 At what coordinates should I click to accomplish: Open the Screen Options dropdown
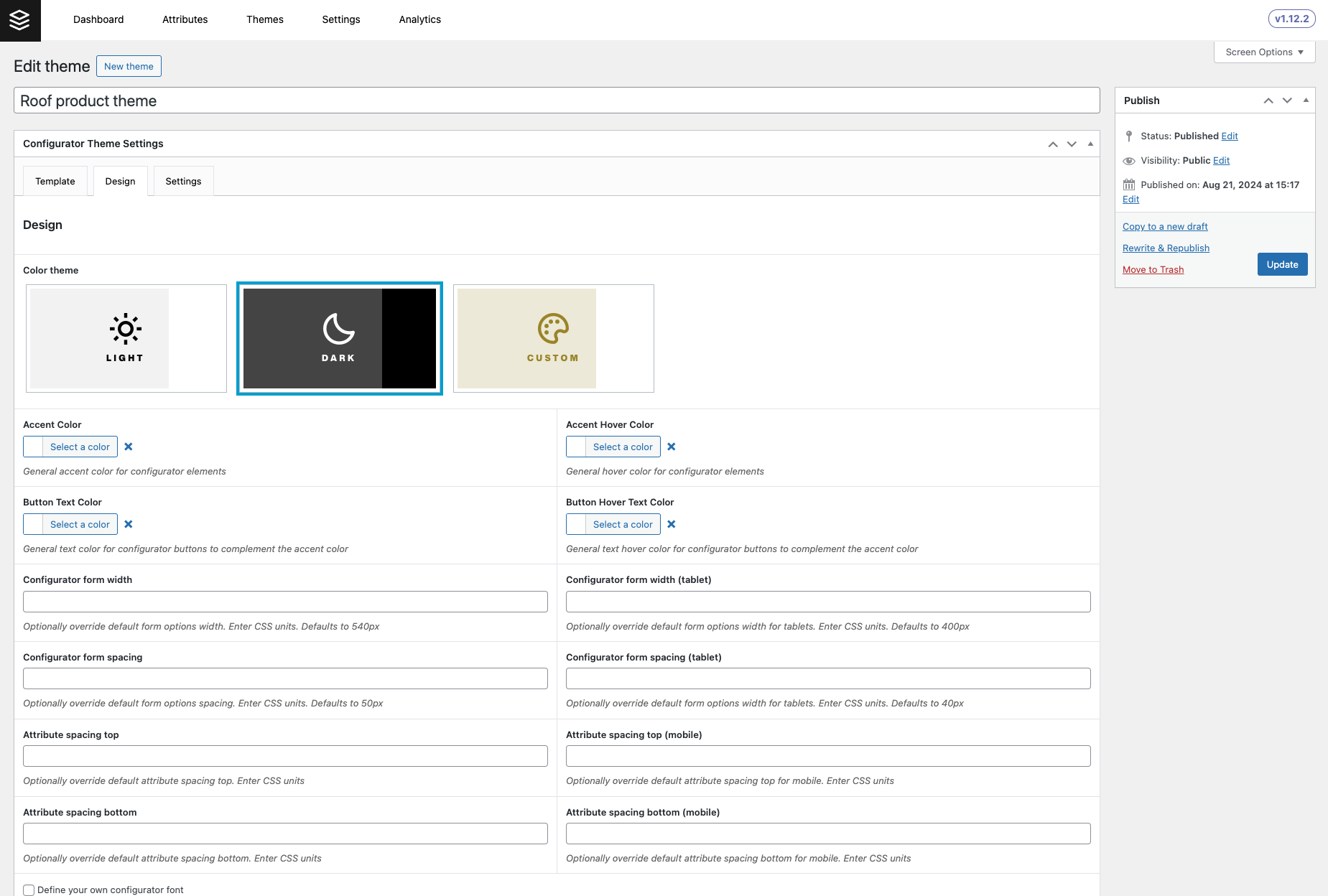coord(1264,52)
